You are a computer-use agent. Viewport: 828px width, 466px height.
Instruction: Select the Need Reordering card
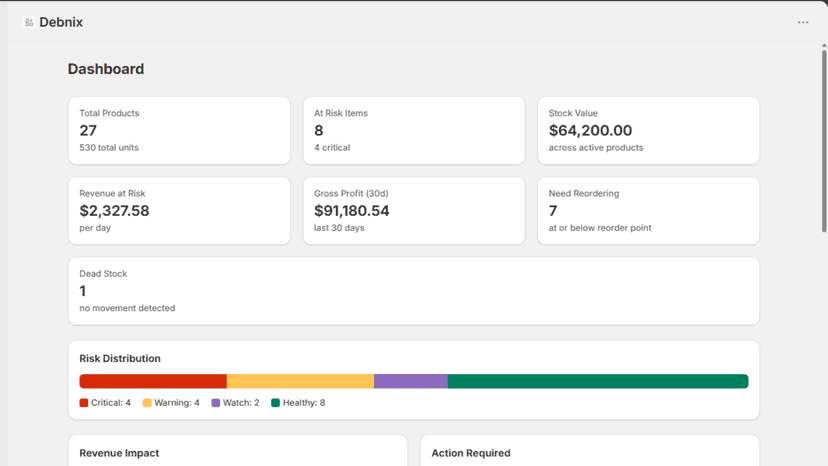[648, 211]
